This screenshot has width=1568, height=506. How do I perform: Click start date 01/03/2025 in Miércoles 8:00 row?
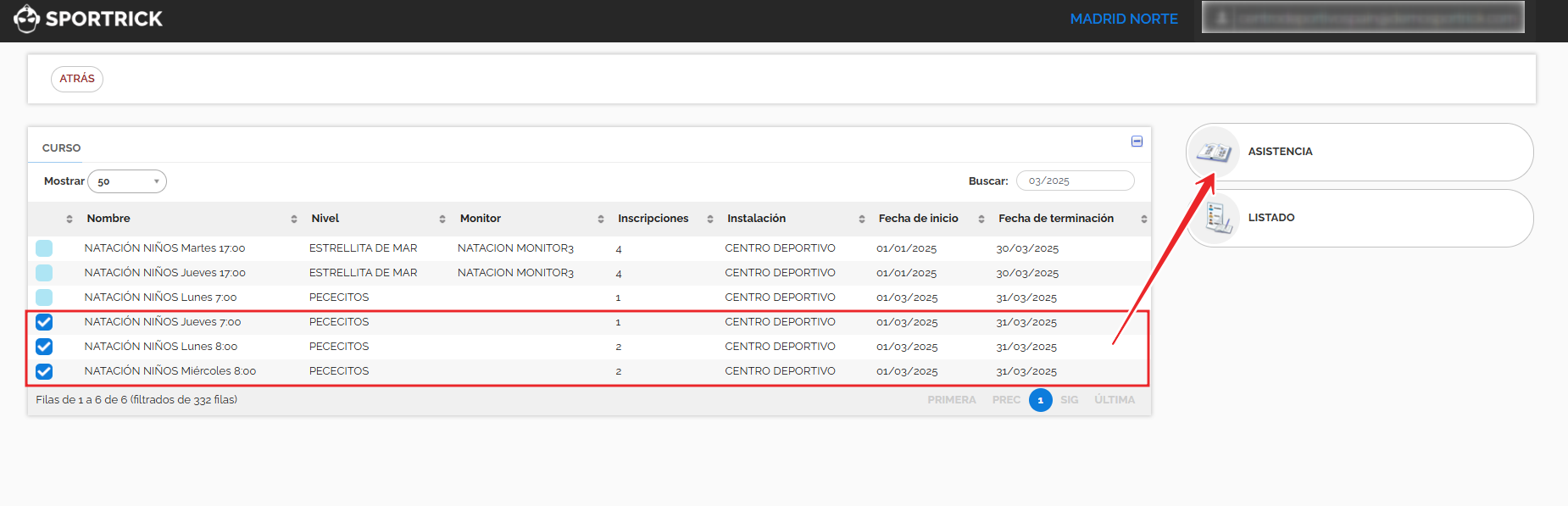tap(907, 372)
